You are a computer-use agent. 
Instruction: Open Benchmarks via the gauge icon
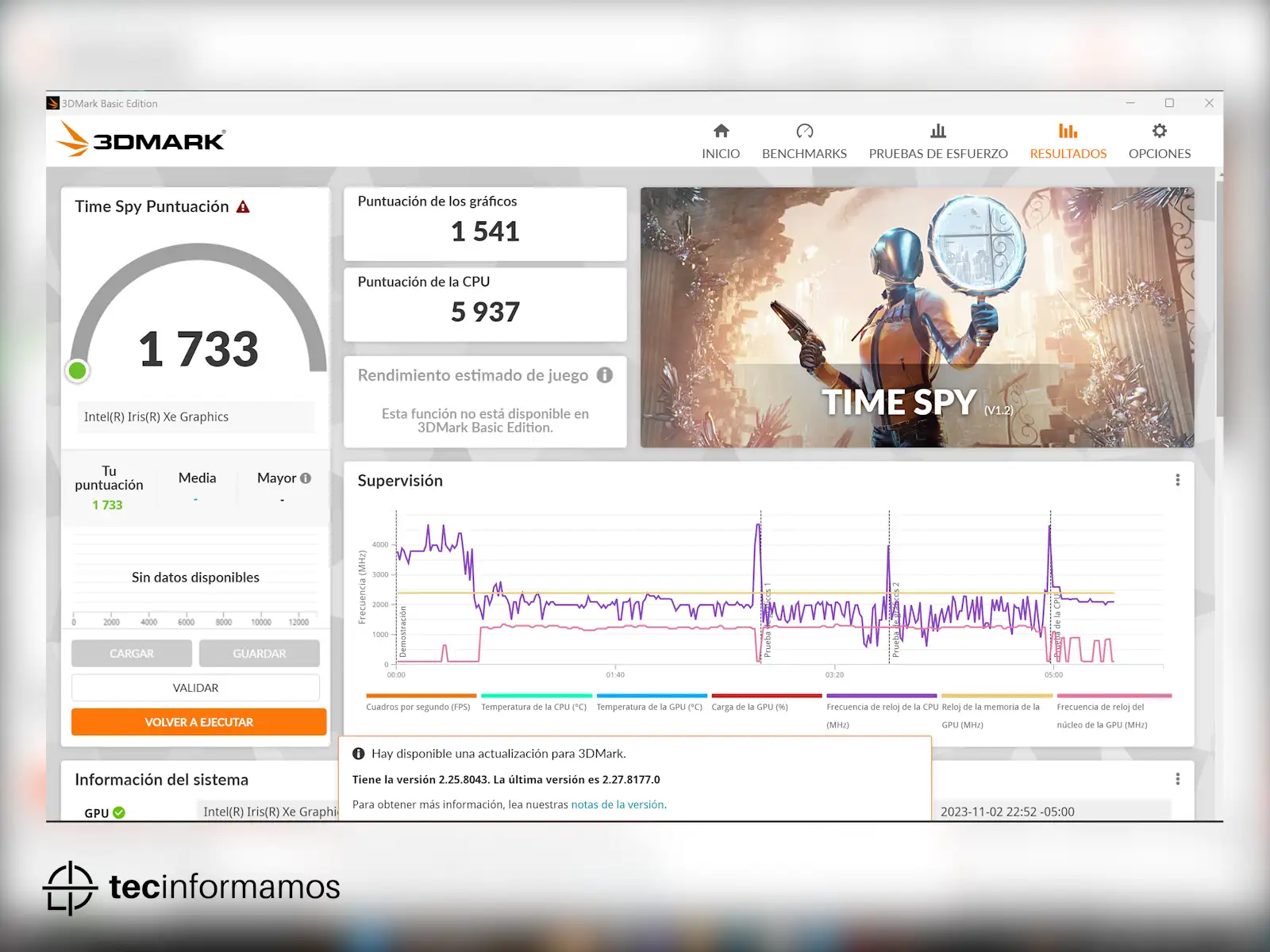point(804,131)
